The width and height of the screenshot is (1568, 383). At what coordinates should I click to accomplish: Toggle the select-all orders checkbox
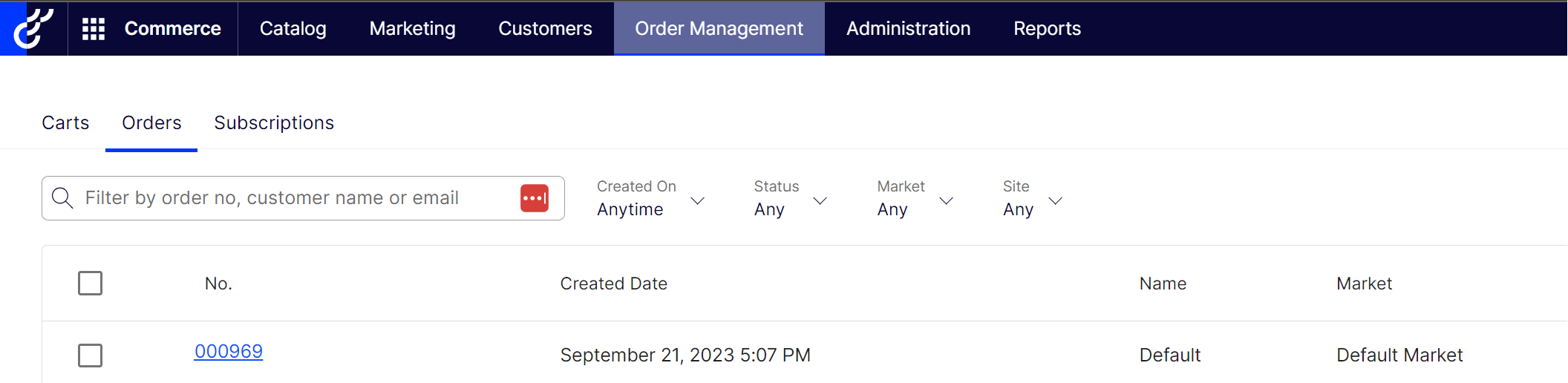point(91,284)
